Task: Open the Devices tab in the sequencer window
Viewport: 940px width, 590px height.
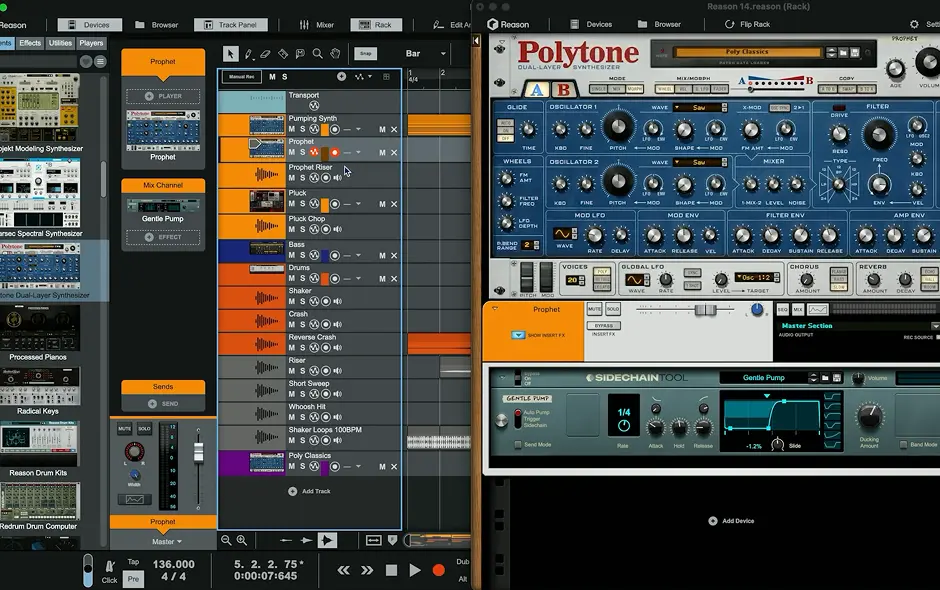Action: pos(89,25)
